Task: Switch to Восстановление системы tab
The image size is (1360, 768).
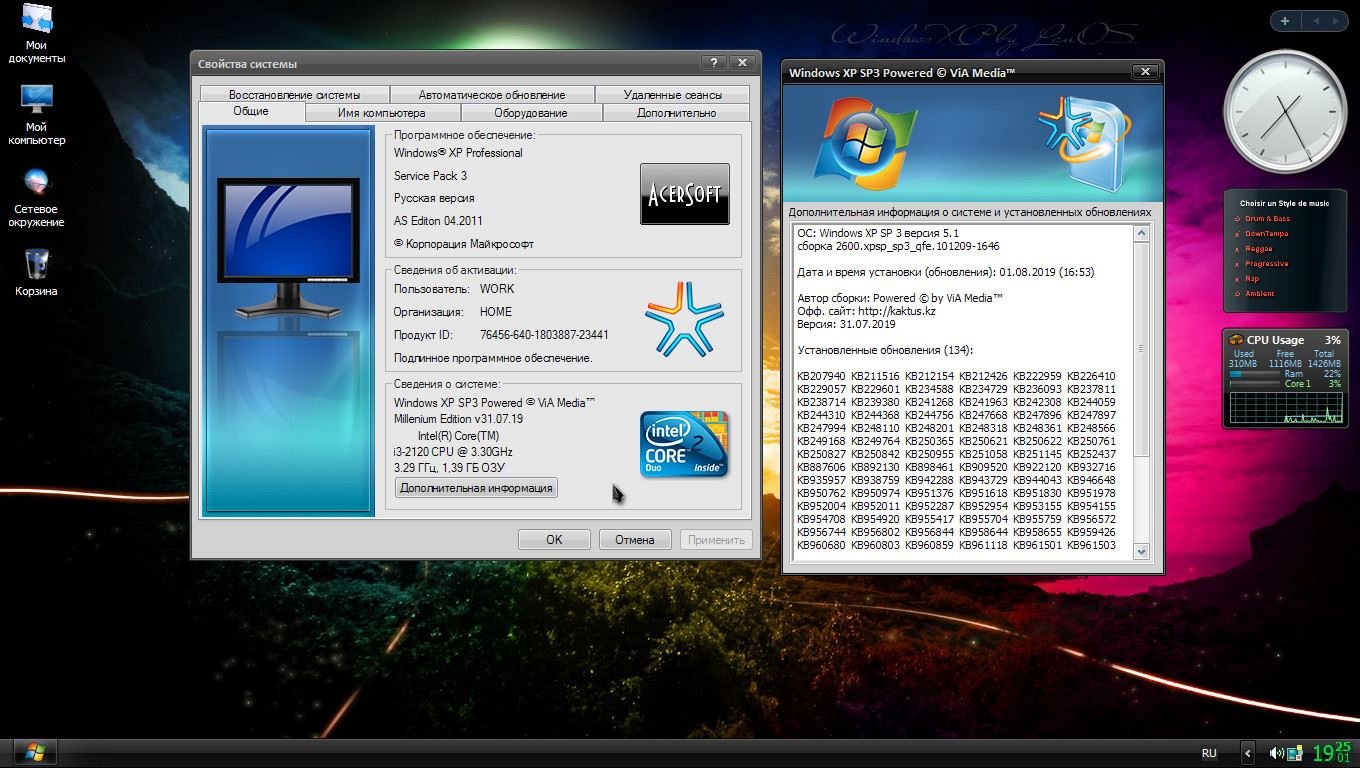Action: tap(294, 95)
